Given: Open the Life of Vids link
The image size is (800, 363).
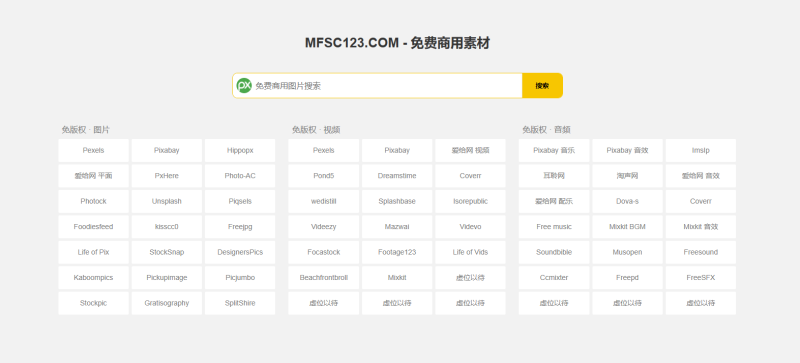Looking at the screenshot, I should pos(470,252).
